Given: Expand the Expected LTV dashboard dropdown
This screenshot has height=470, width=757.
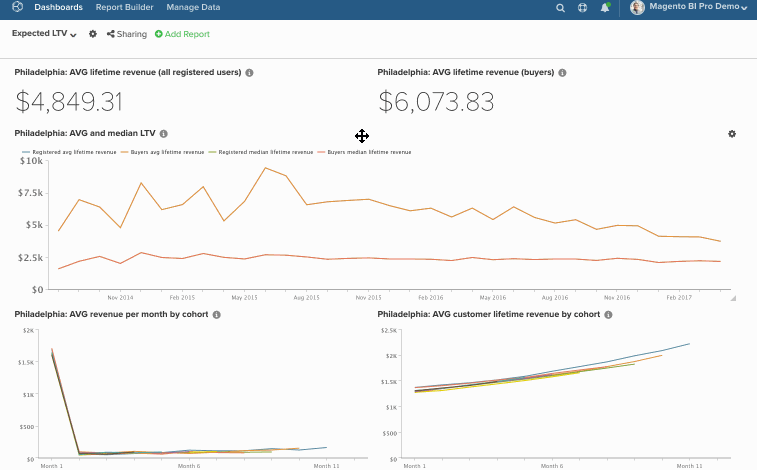Looking at the screenshot, I should [x=44, y=34].
